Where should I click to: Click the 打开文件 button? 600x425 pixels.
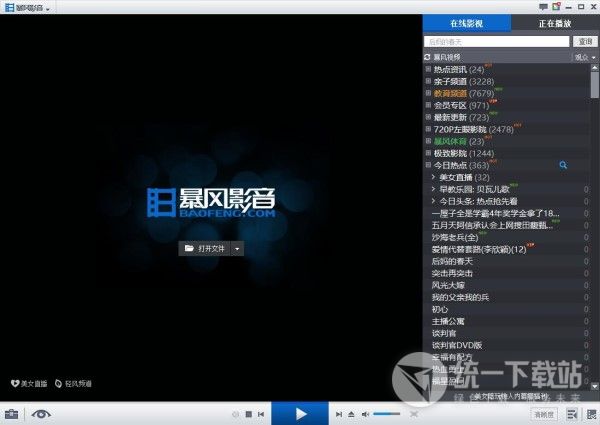coord(205,248)
